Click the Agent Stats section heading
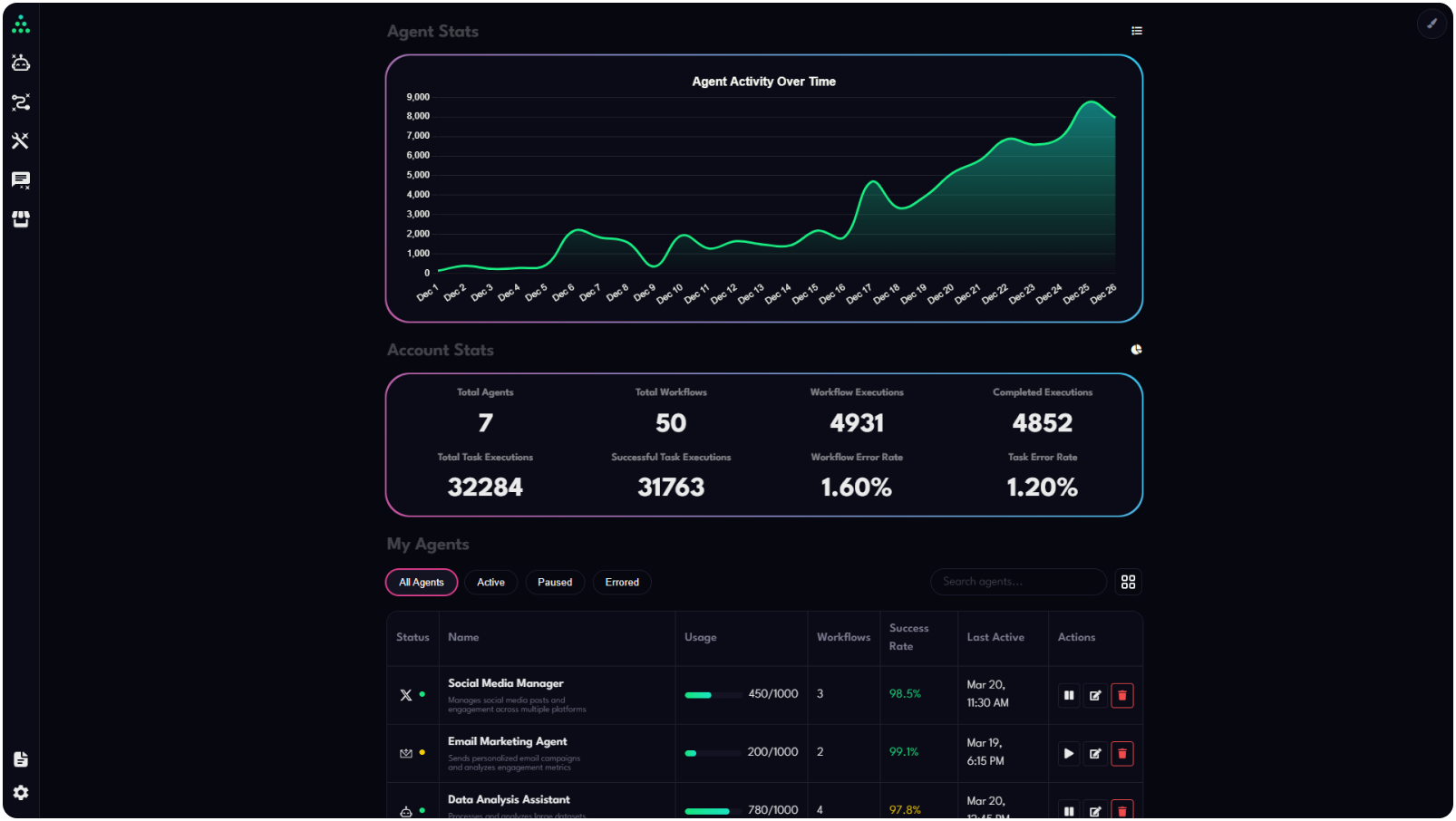The image size is (1456, 821). 432,32
